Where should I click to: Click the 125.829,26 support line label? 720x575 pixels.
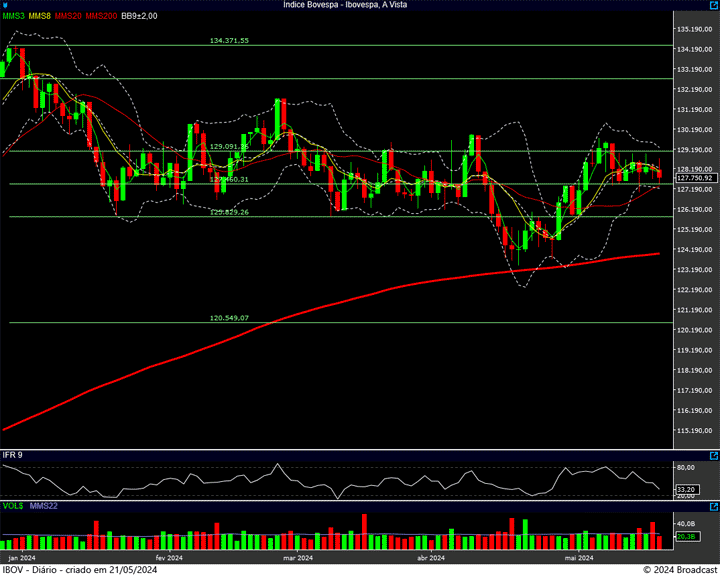(229, 212)
